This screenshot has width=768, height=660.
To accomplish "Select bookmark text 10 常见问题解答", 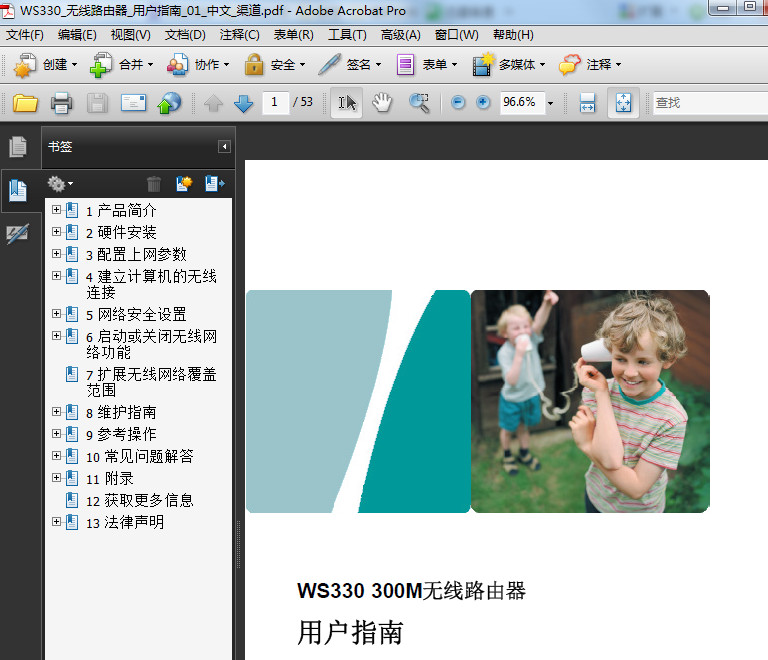I will coord(140,456).
